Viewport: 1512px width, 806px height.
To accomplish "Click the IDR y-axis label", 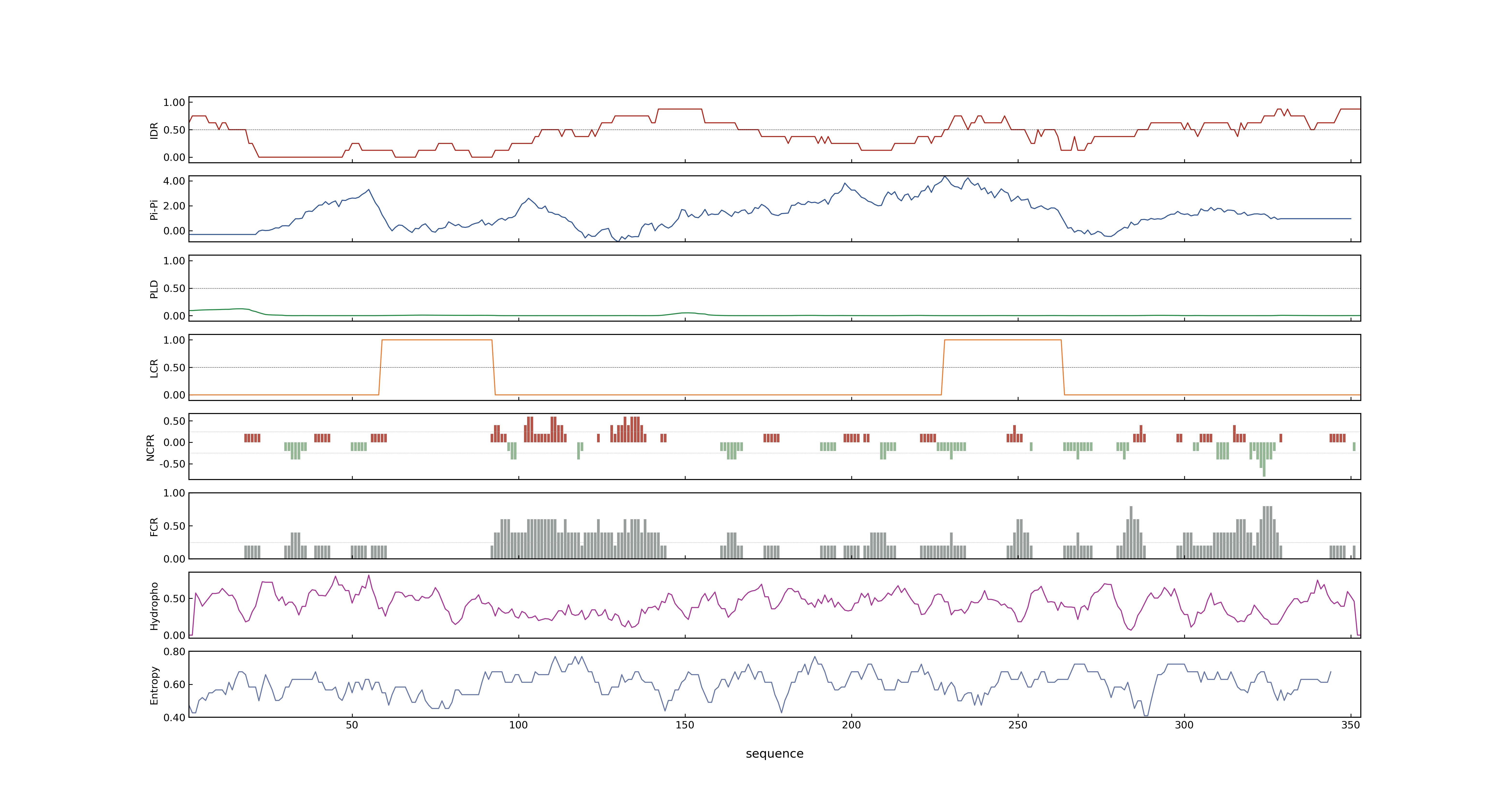I will (154, 130).
